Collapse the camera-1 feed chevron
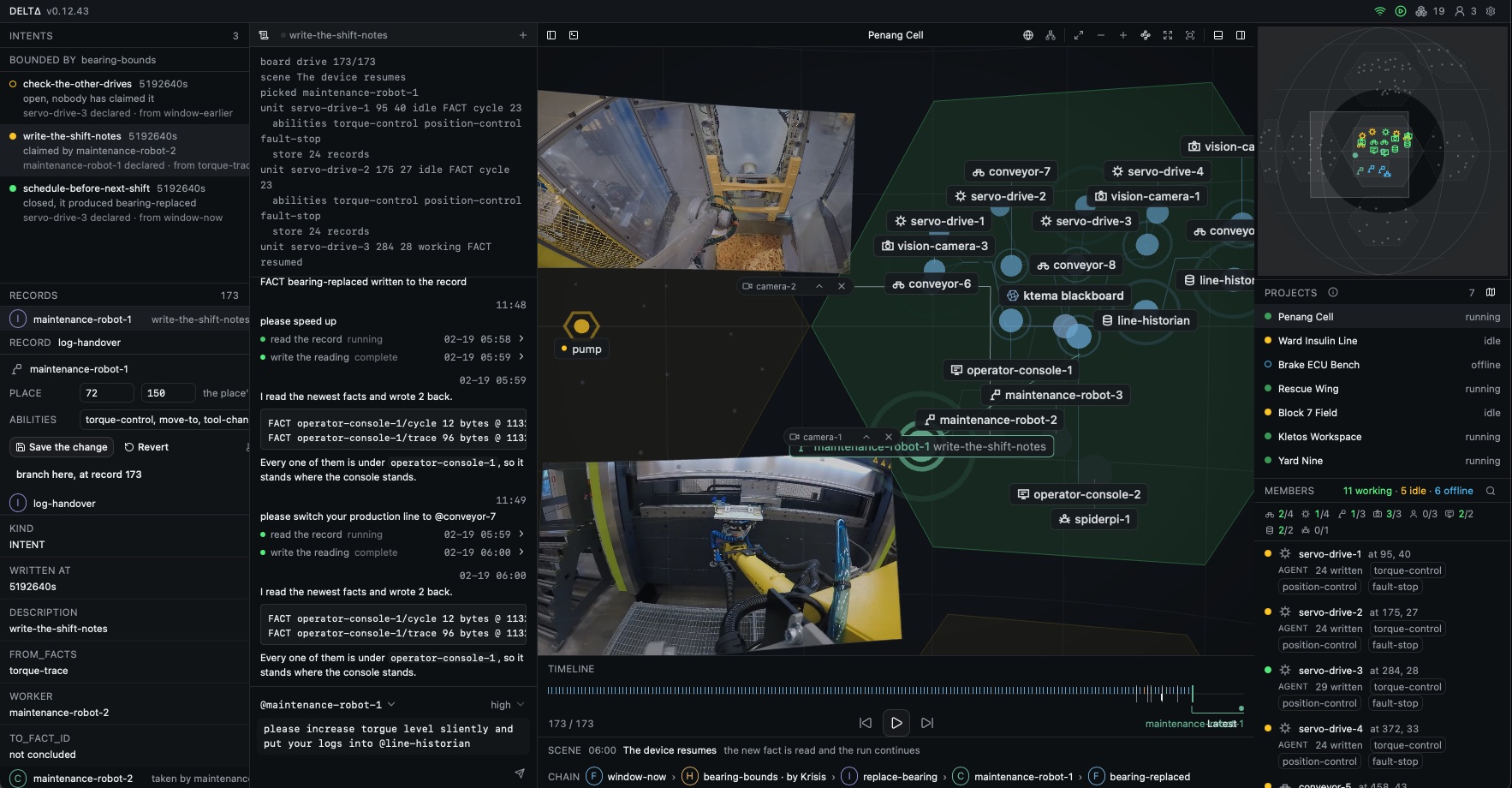Image resolution: width=1512 pixels, height=788 pixels. 866,437
